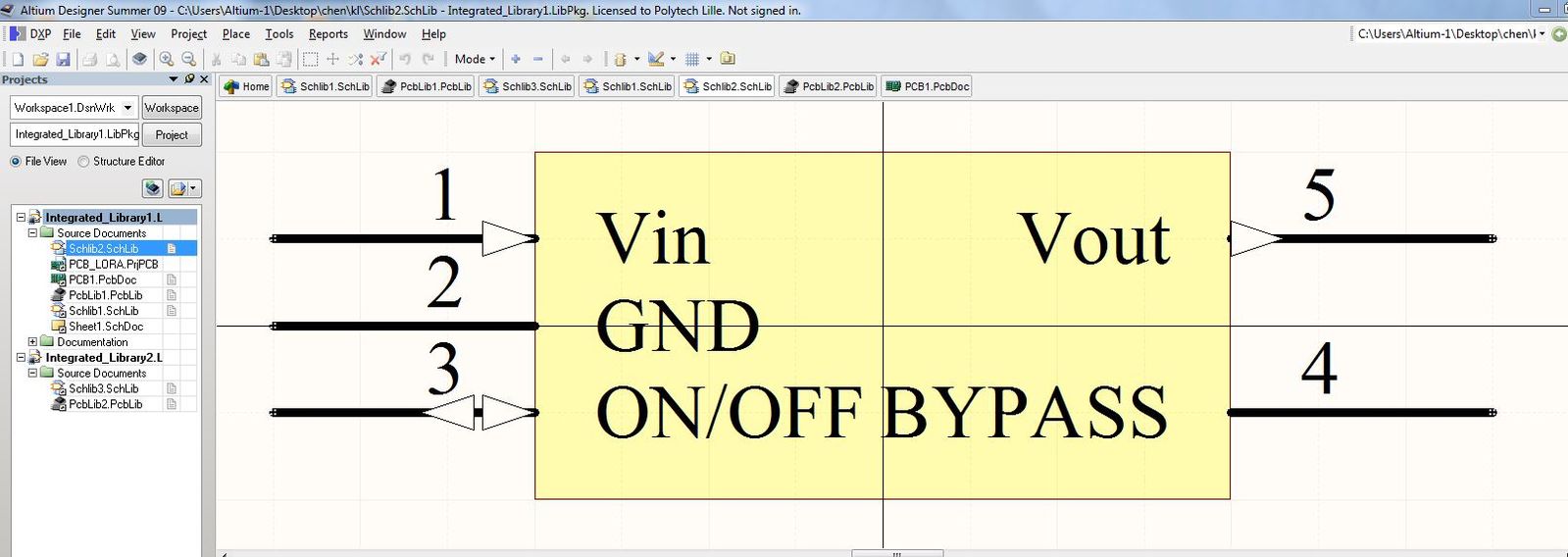The height and width of the screenshot is (557, 1568).
Task: Open the Place menu
Action: click(x=235, y=34)
